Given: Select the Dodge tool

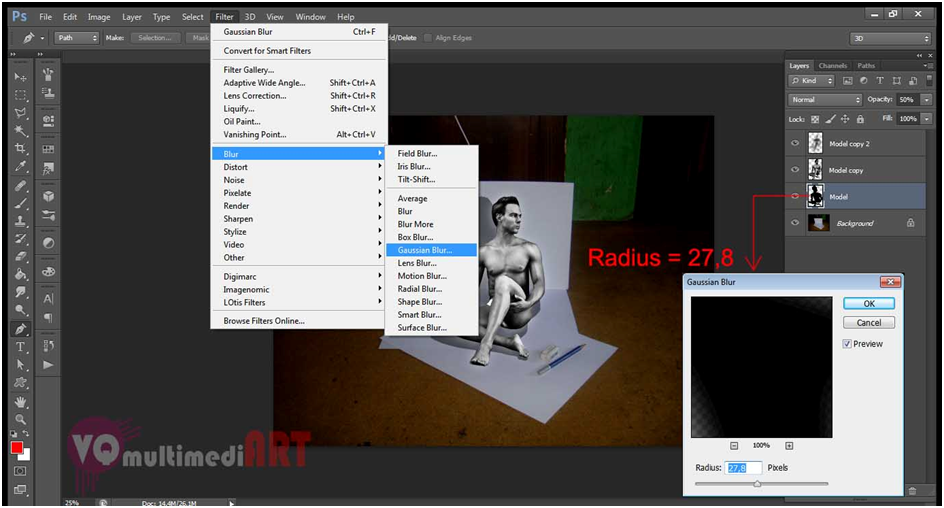Looking at the screenshot, I should pyautogui.click(x=20, y=310).
